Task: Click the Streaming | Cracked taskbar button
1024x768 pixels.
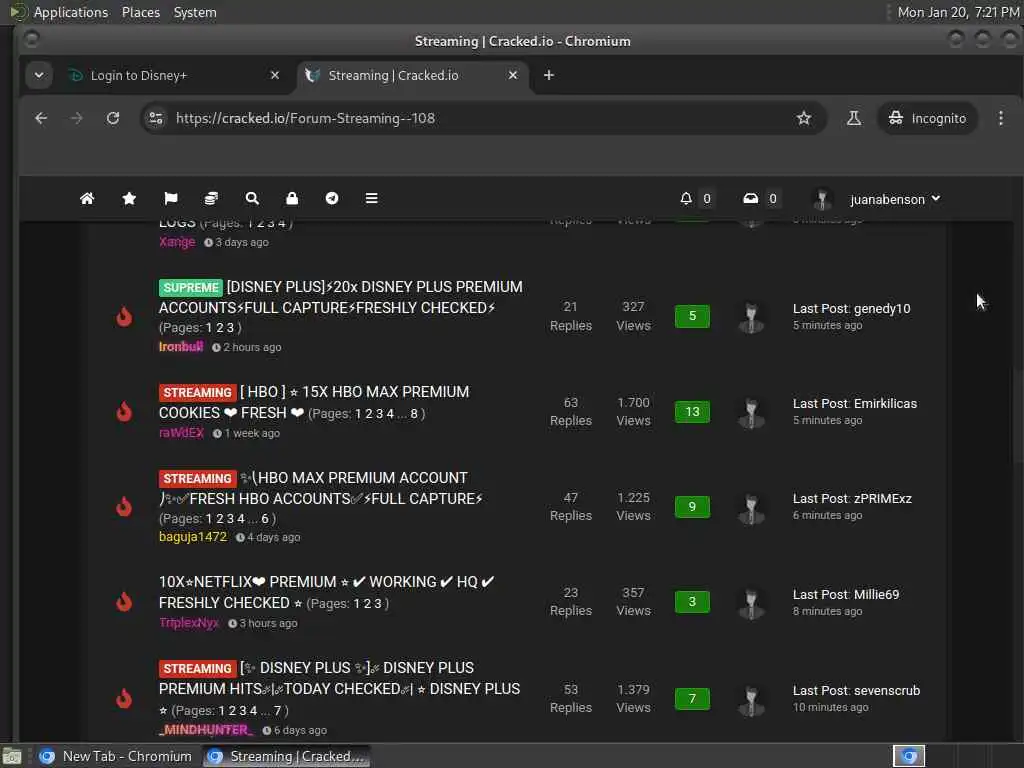Action: click(x=286, y=756)
